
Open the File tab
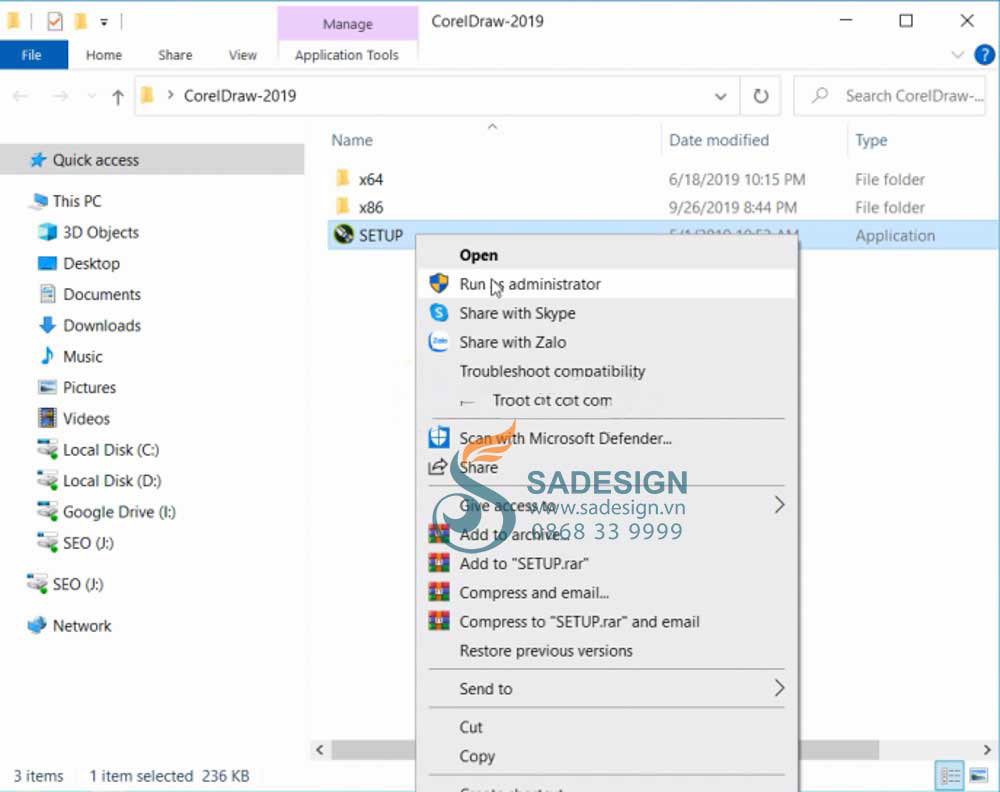tap(32, 55)
